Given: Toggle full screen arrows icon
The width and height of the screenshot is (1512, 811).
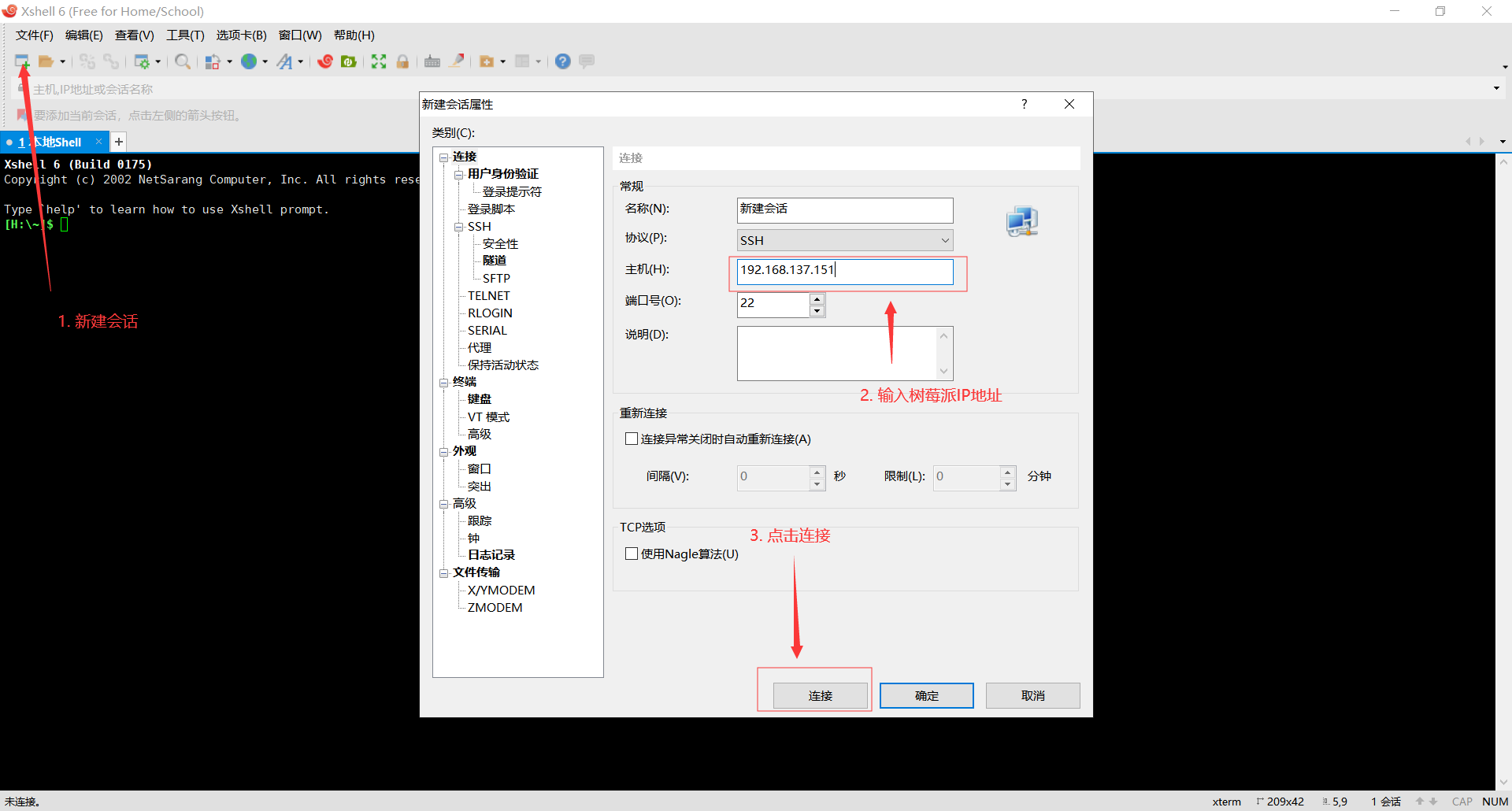Looking at the screenshot, I should pos(379,61).
